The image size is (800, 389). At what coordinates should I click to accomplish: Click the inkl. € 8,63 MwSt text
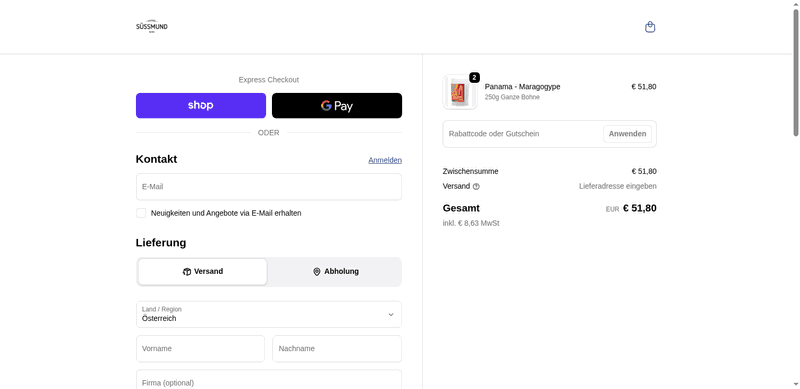pyautogui.click(x=471, y=223)
